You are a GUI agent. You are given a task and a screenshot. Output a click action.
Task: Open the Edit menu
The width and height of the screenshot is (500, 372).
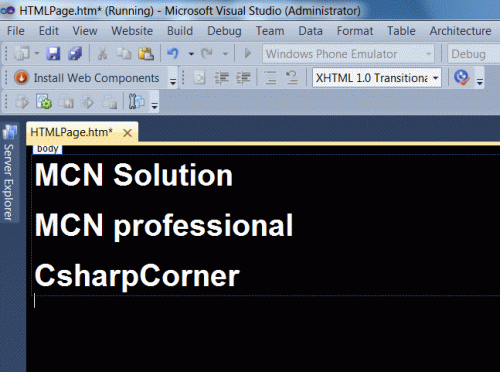click(49, 31)
